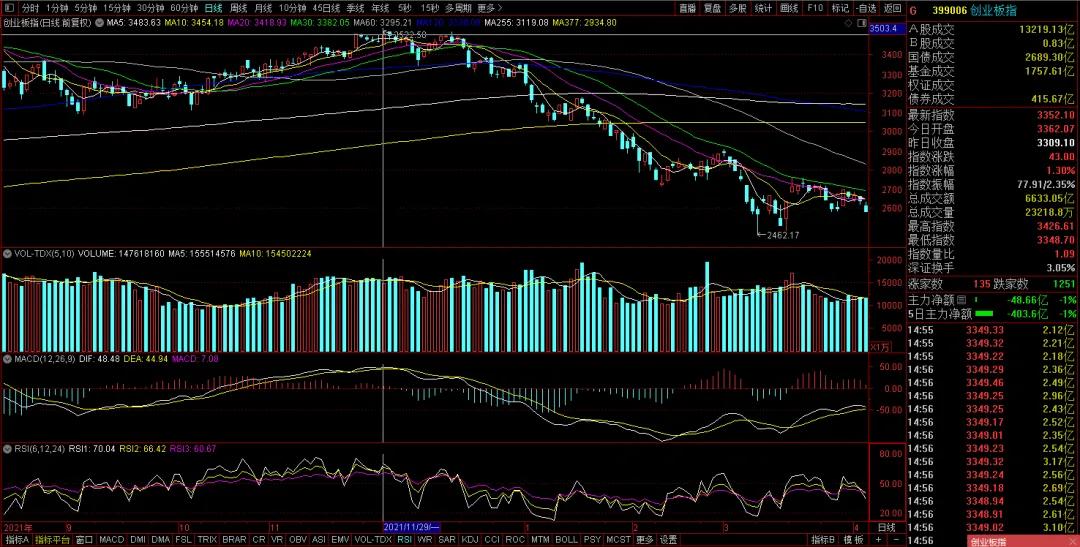Select the BOLL indicator tab
This screenshot has width=1080, height=547.
click(566, 540)
